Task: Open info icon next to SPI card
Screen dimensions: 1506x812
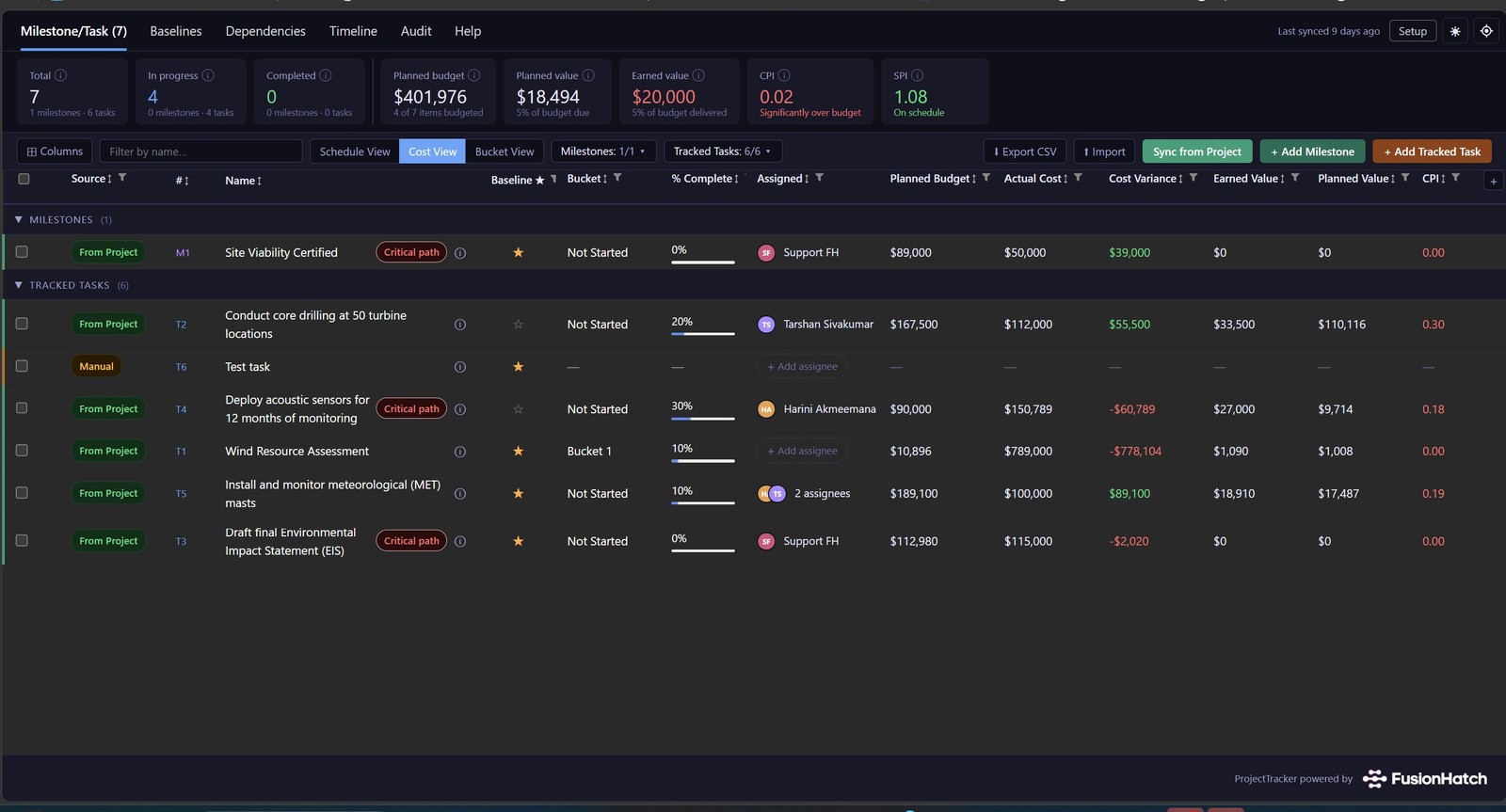Action: 918,75
